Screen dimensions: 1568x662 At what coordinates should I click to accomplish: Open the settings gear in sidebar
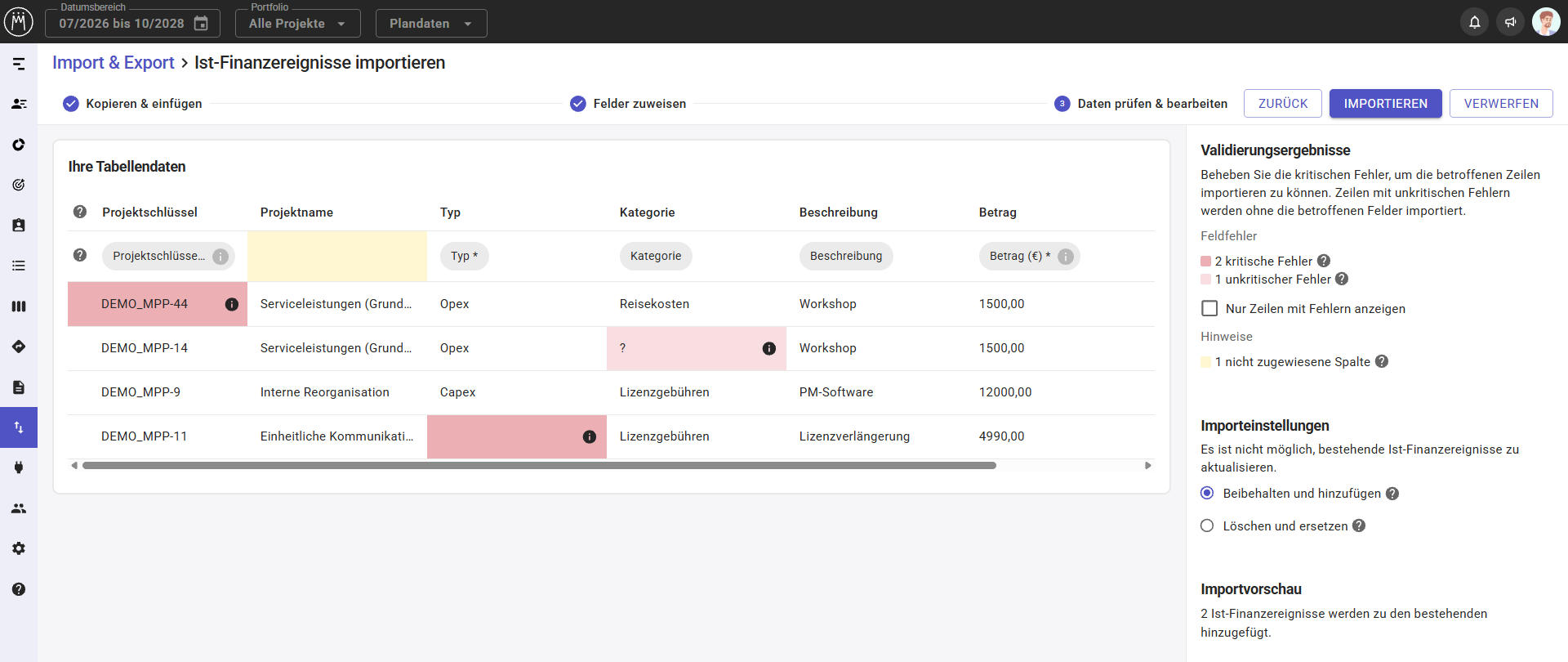point(19,548)
